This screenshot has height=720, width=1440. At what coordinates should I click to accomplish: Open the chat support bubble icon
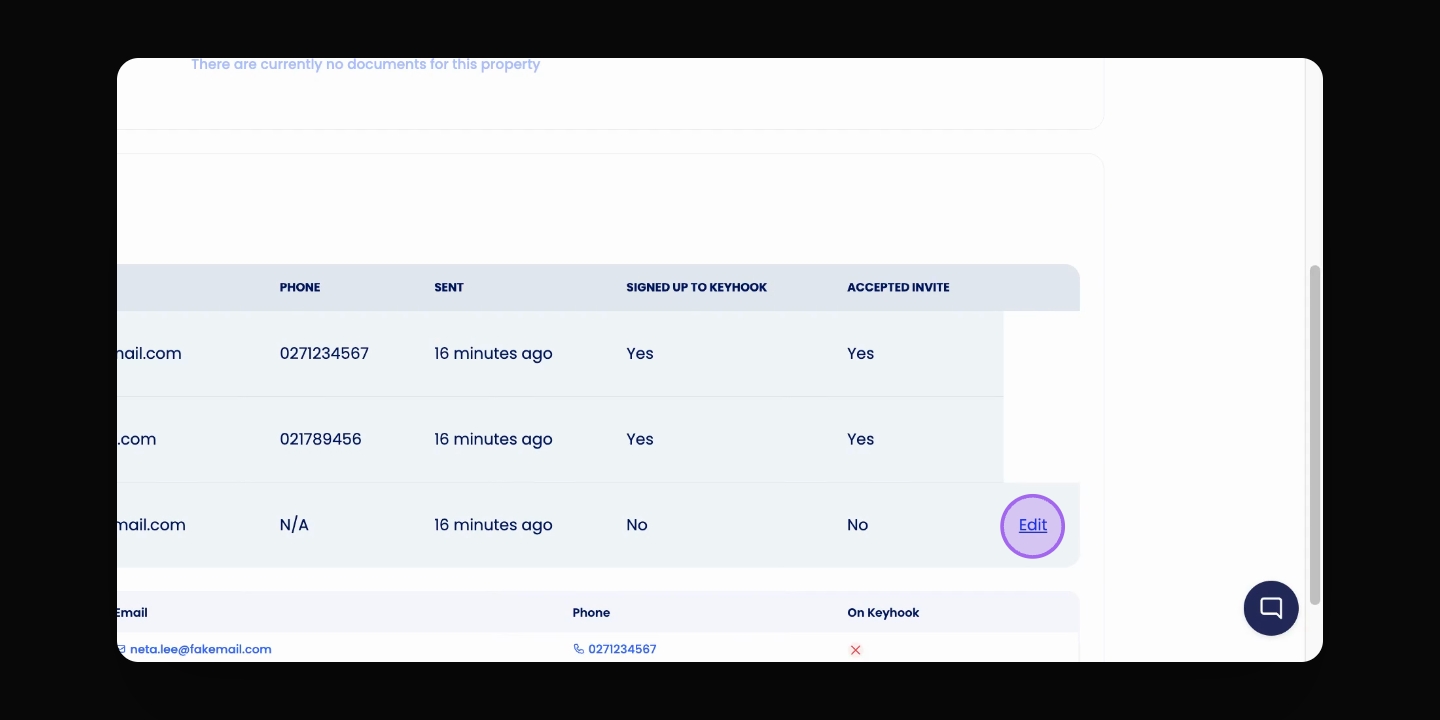(x=1271, y=608)
